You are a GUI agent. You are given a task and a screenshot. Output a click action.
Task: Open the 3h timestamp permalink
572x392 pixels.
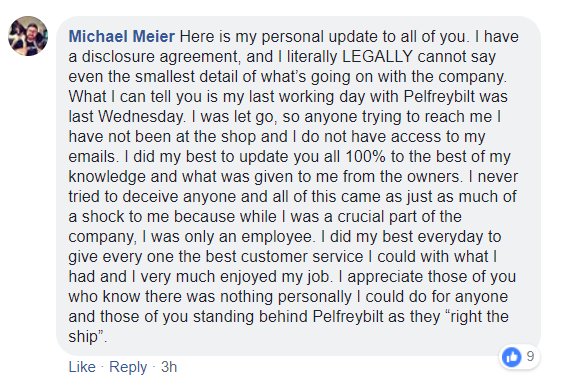[169, 366]
